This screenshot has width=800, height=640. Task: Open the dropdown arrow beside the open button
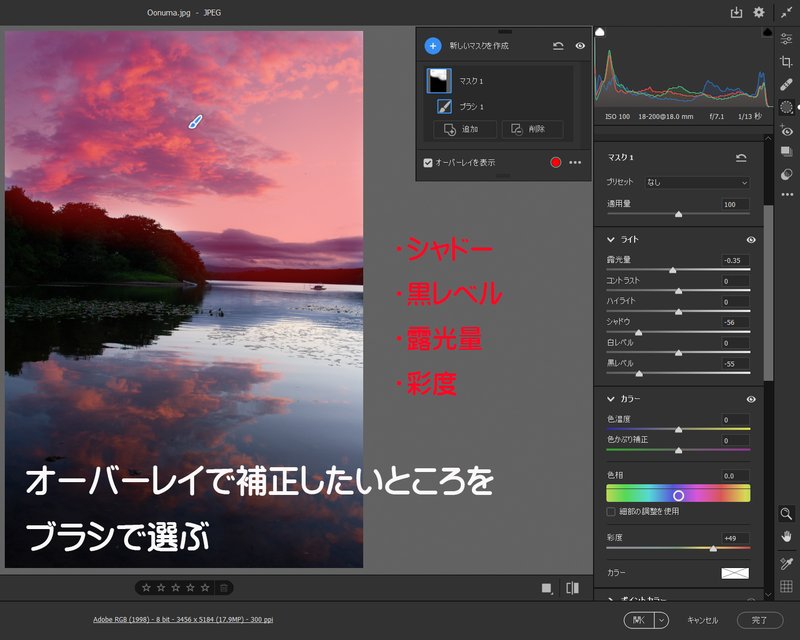point(661,620)
